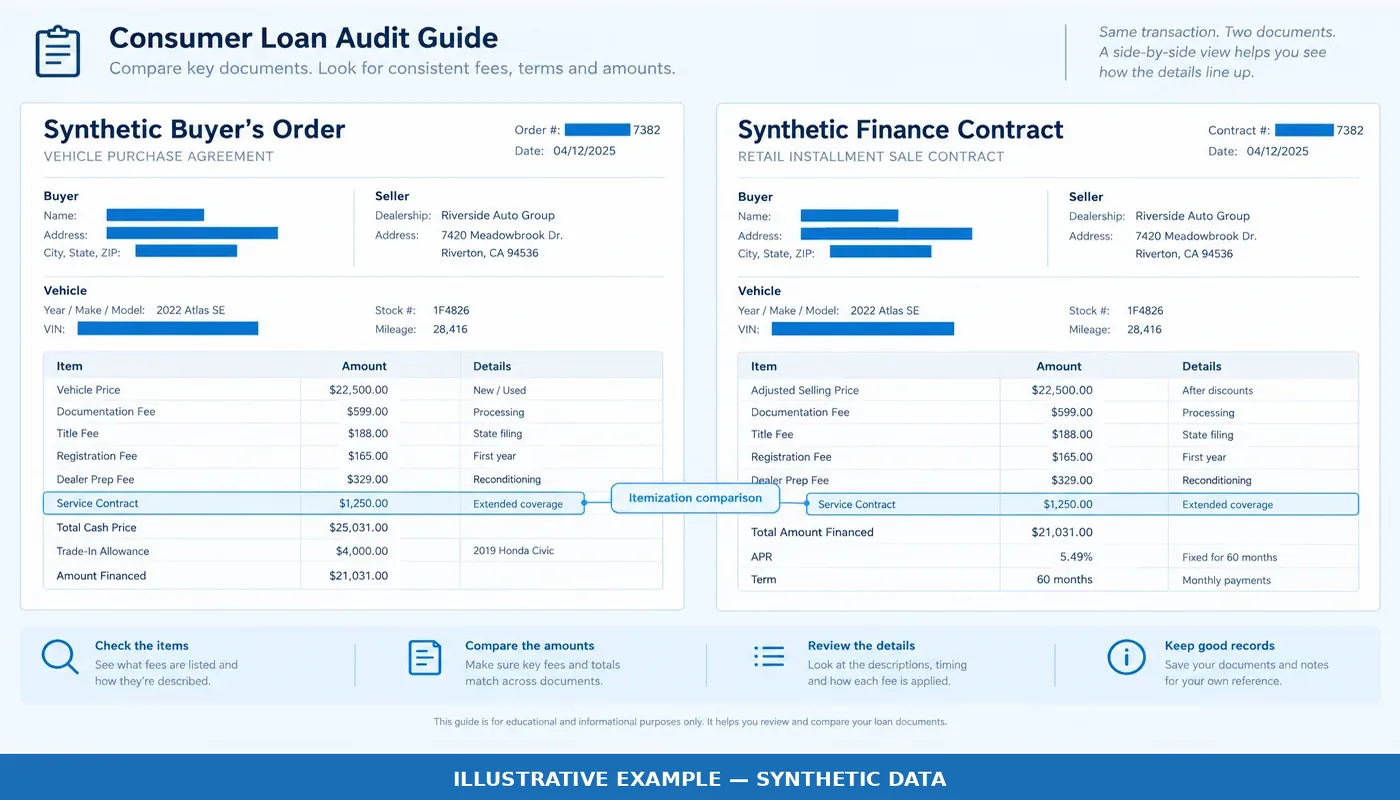Click the redacted VIN in Buyer's Order

coord(168,328)
